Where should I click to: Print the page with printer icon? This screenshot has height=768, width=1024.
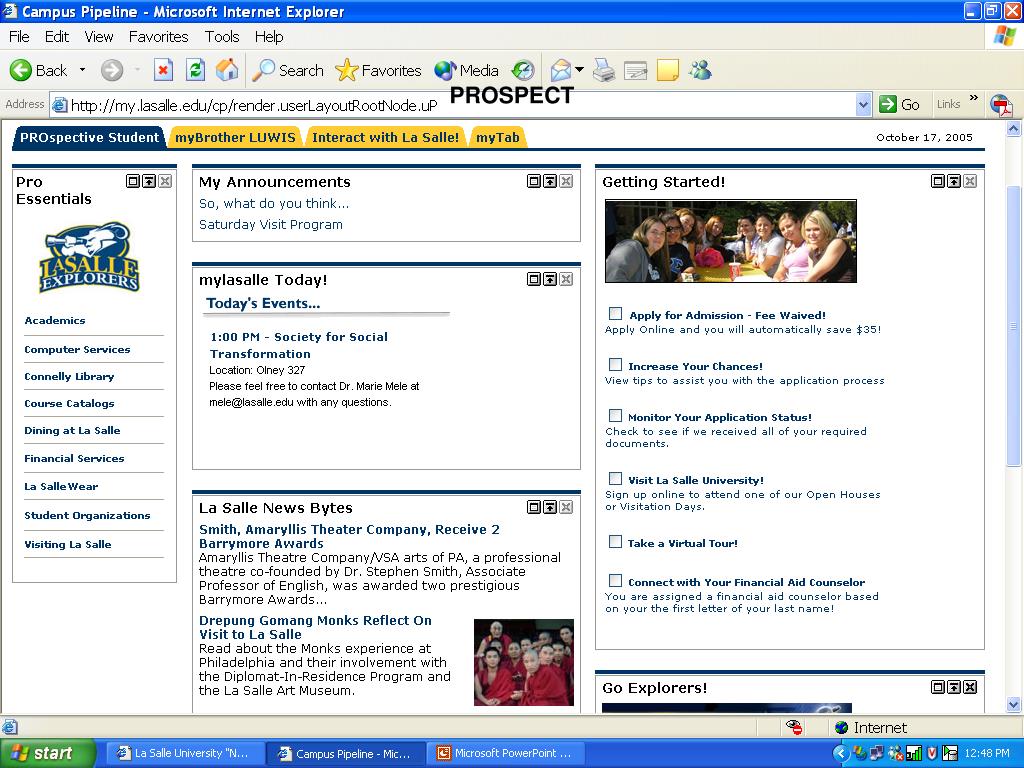(603, 70)
